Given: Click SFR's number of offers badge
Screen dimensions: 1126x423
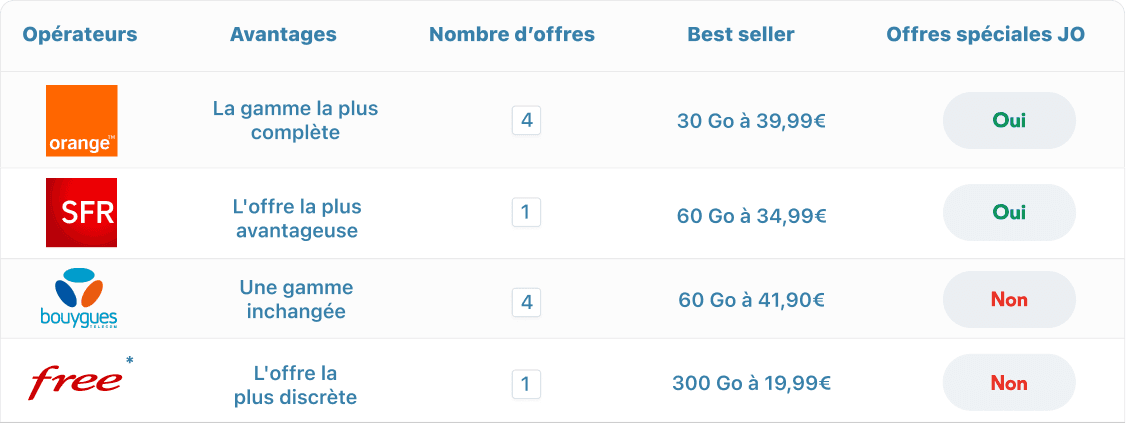Looking at the screenshot, I should (x=526, y=212).
